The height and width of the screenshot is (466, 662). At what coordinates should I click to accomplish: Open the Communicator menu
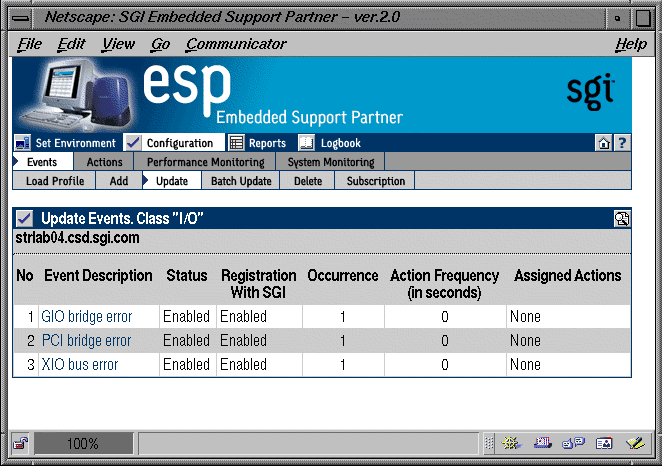[x=236, y=44]
